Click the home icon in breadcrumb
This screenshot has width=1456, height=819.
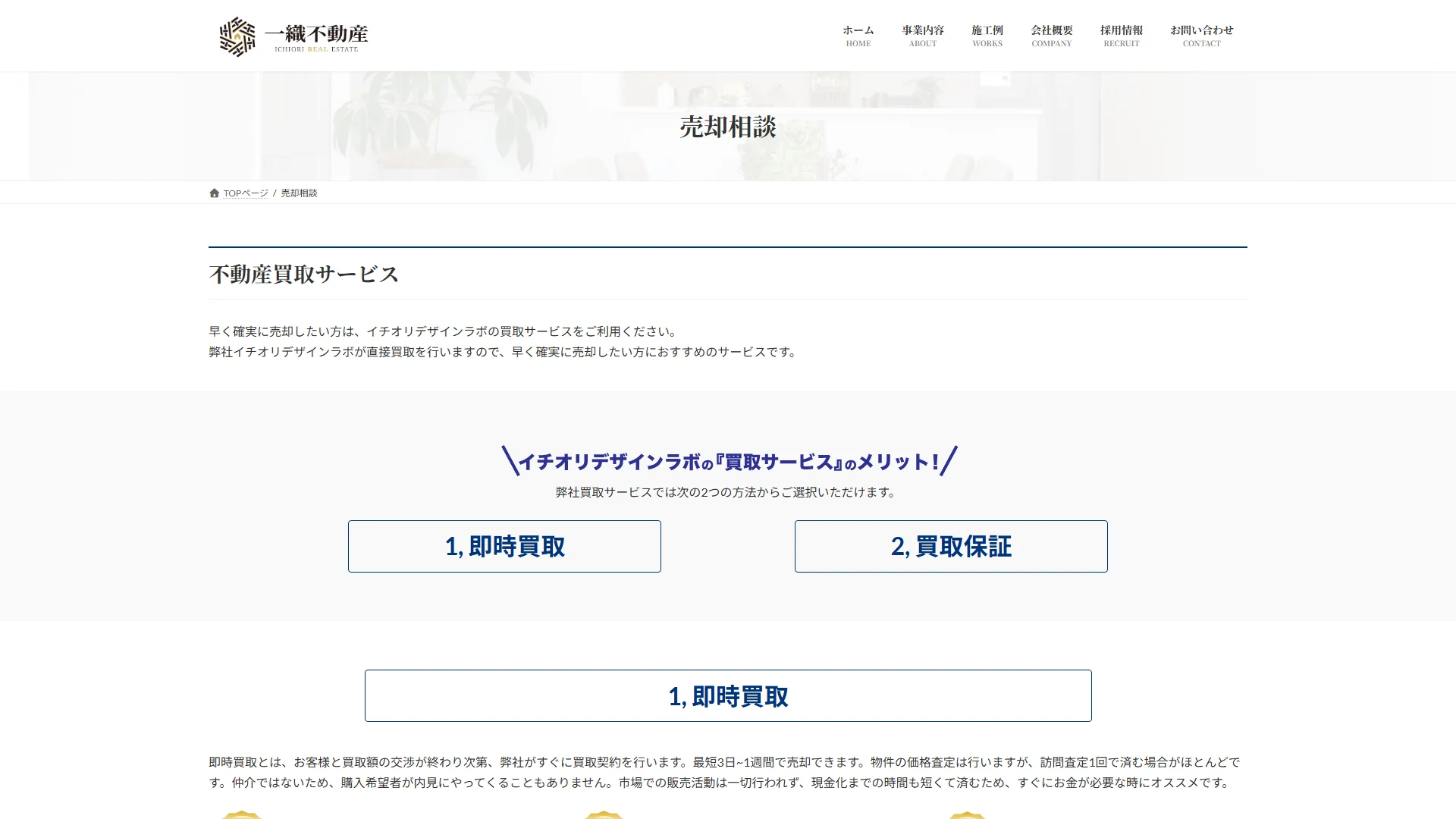(215, 193)
